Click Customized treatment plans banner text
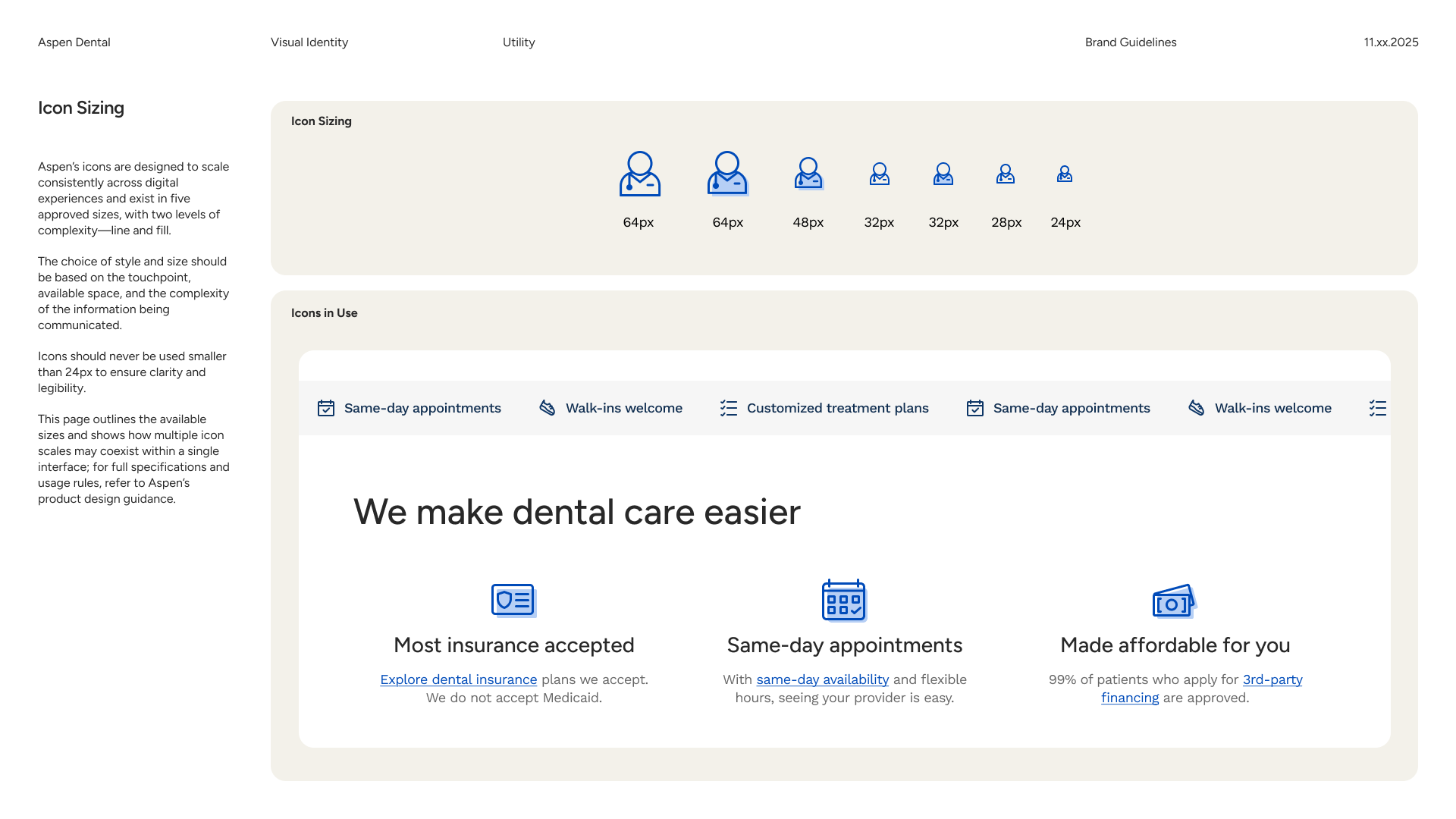Image resolution: width=1456 pixels, height=819 pixels. click(x=837, y=408)
